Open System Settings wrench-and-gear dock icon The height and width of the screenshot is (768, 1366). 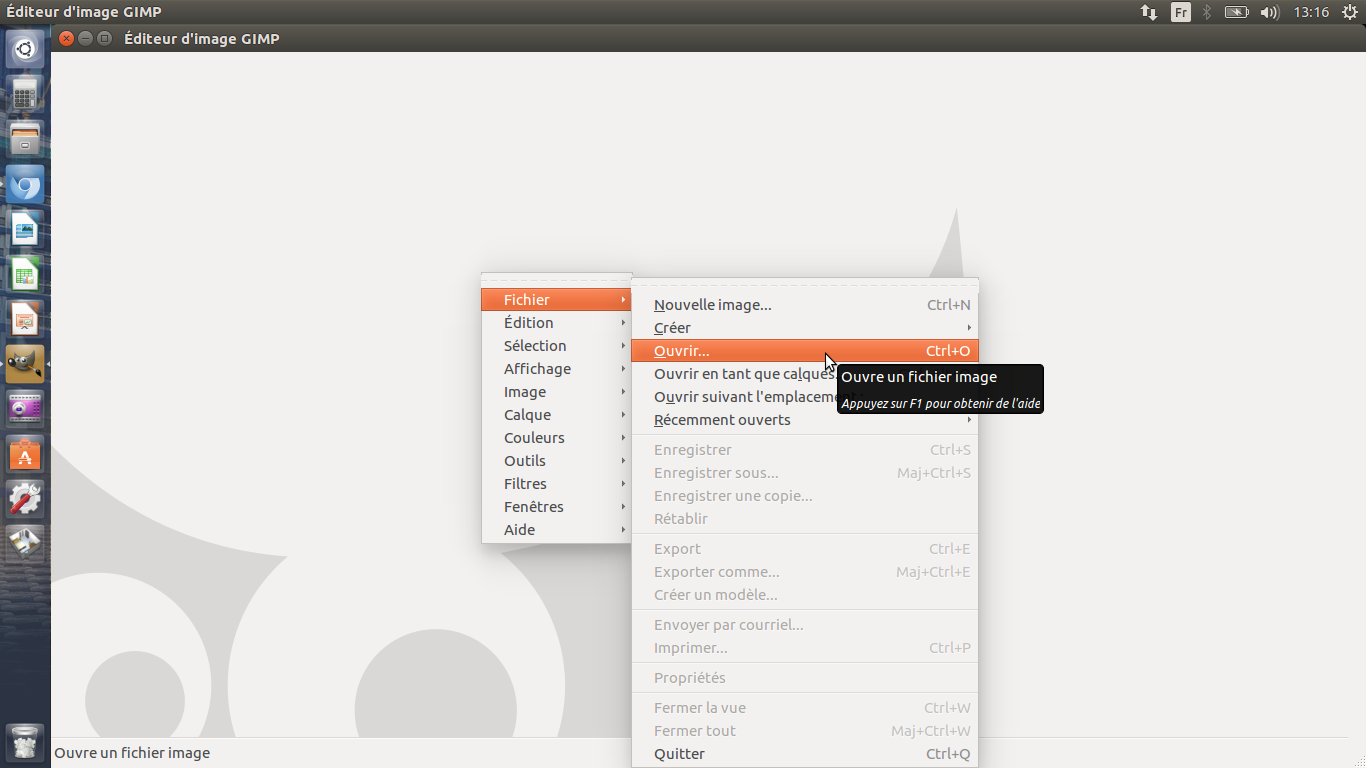pyautogui.click(x=25, y=499)
